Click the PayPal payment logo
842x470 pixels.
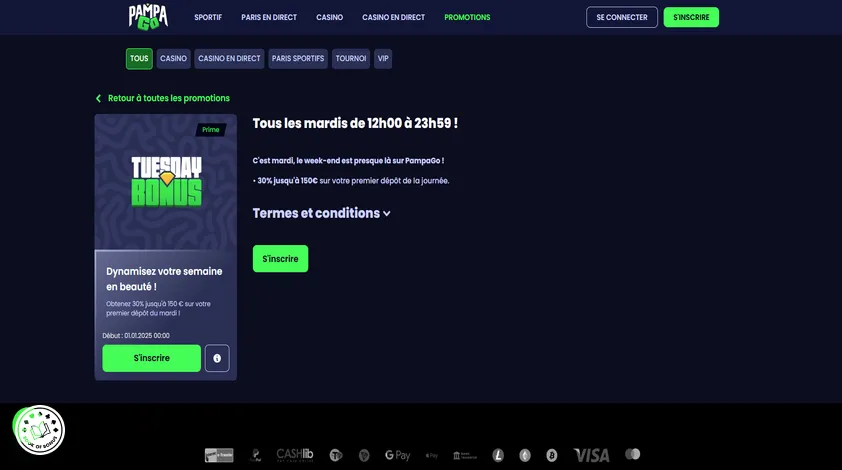tap(256, 455)
